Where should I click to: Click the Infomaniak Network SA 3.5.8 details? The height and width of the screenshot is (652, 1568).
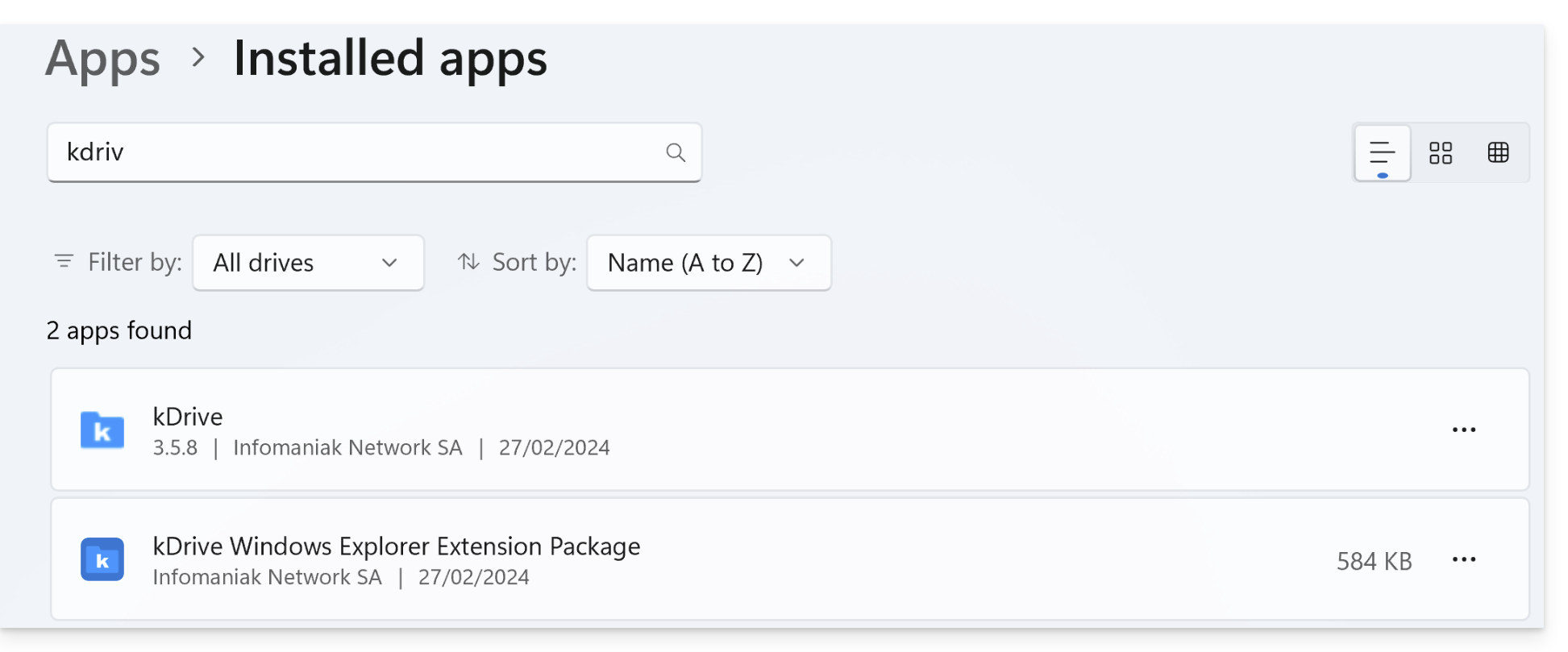[347, 448]
